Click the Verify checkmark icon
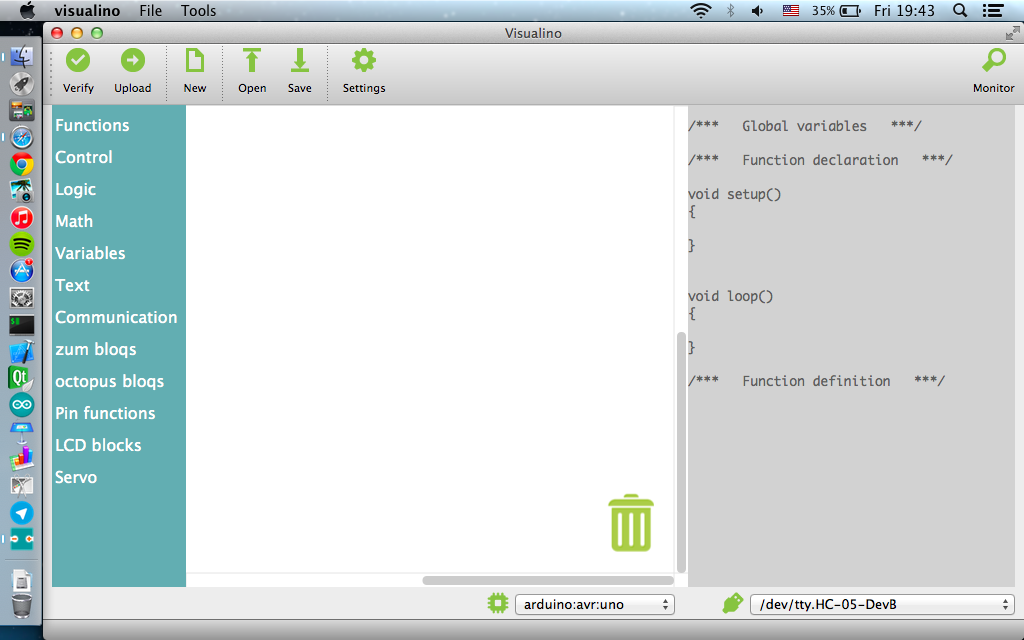 [78, 61]
